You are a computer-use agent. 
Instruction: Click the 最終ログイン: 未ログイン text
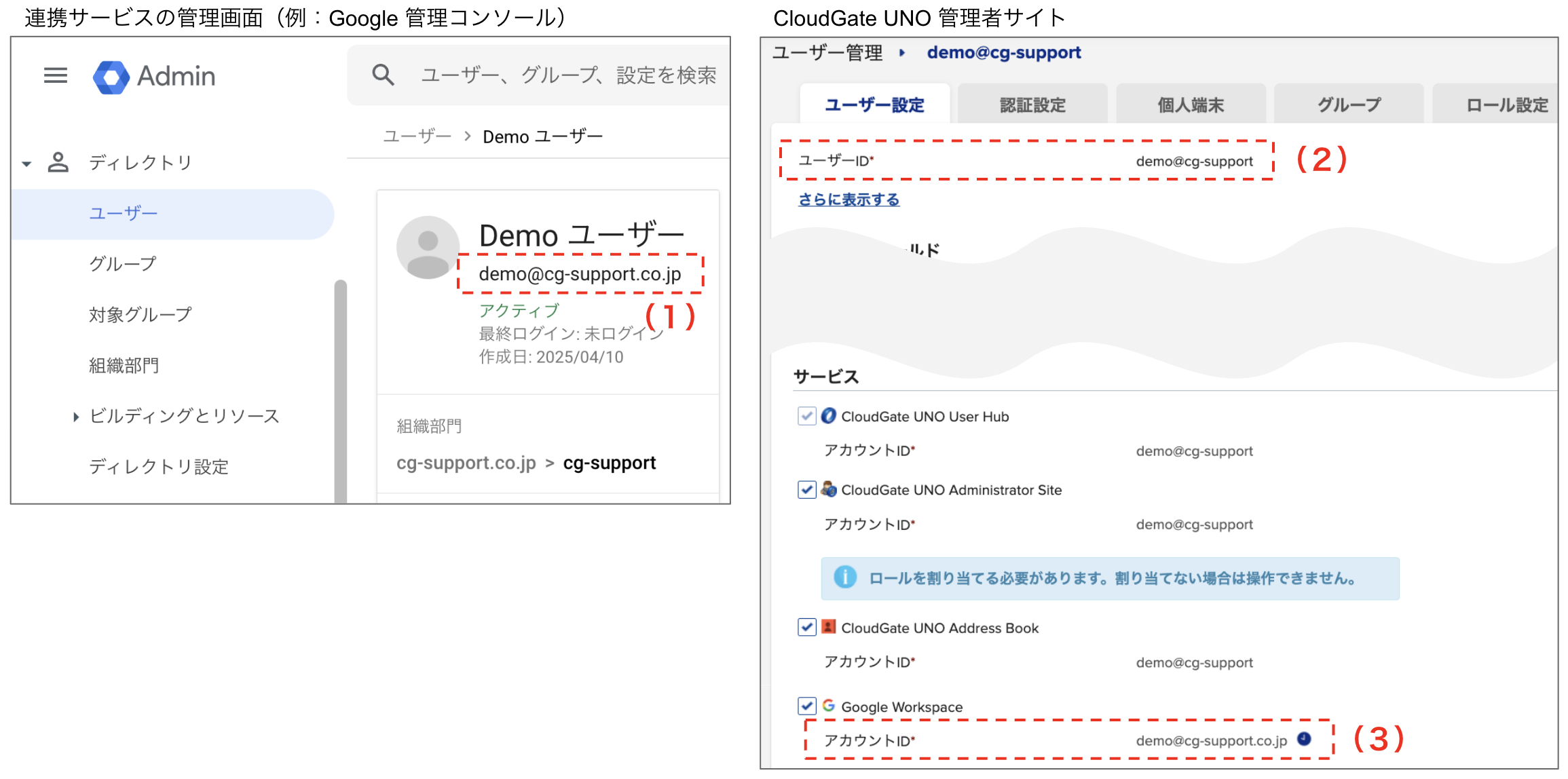[571, 333]
